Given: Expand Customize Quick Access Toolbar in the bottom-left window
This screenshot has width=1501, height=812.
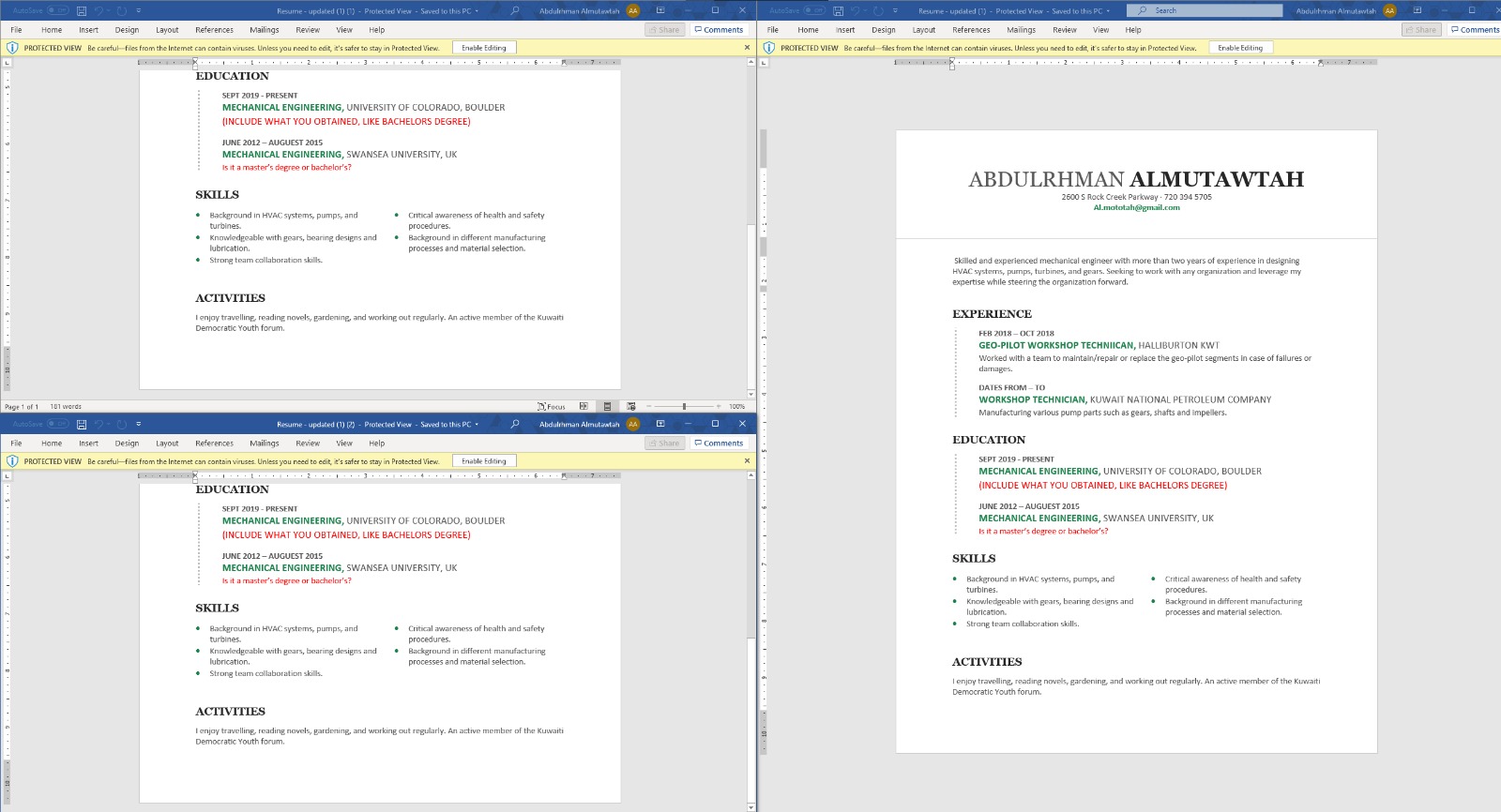Looking at the screenshot, I should click(139, 424).
